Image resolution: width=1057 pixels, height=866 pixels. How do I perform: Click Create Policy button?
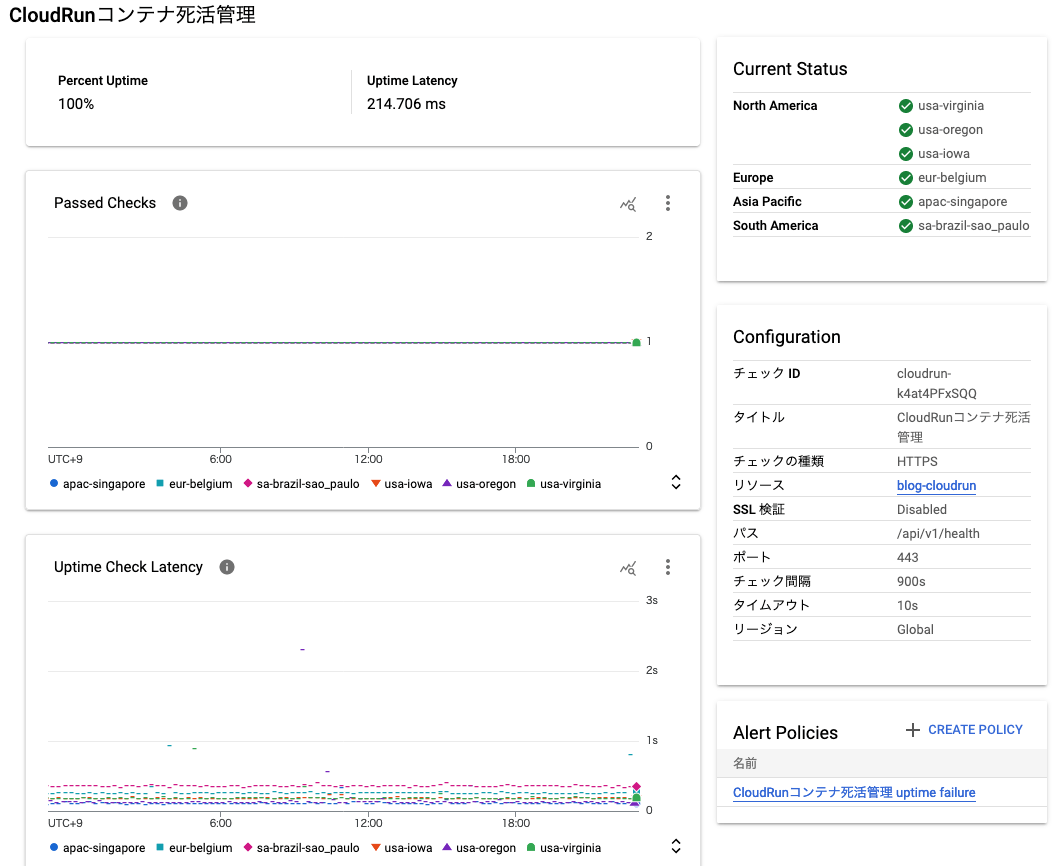(964, 730)
